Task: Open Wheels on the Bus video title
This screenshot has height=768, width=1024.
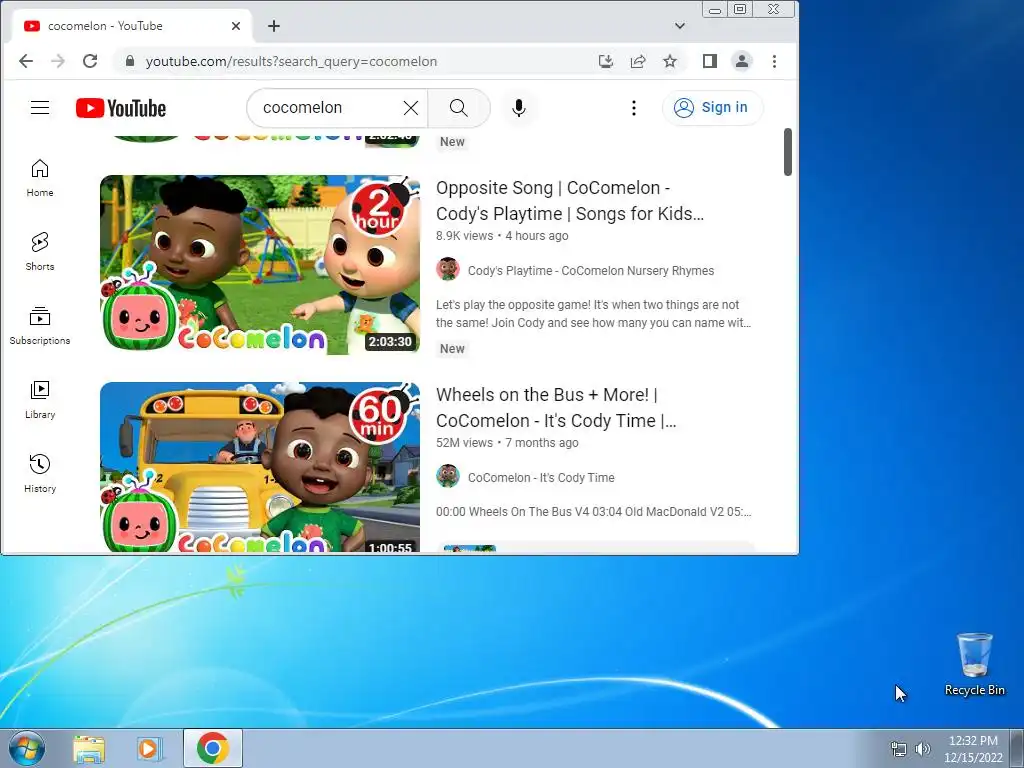Action: click(556, 408)
